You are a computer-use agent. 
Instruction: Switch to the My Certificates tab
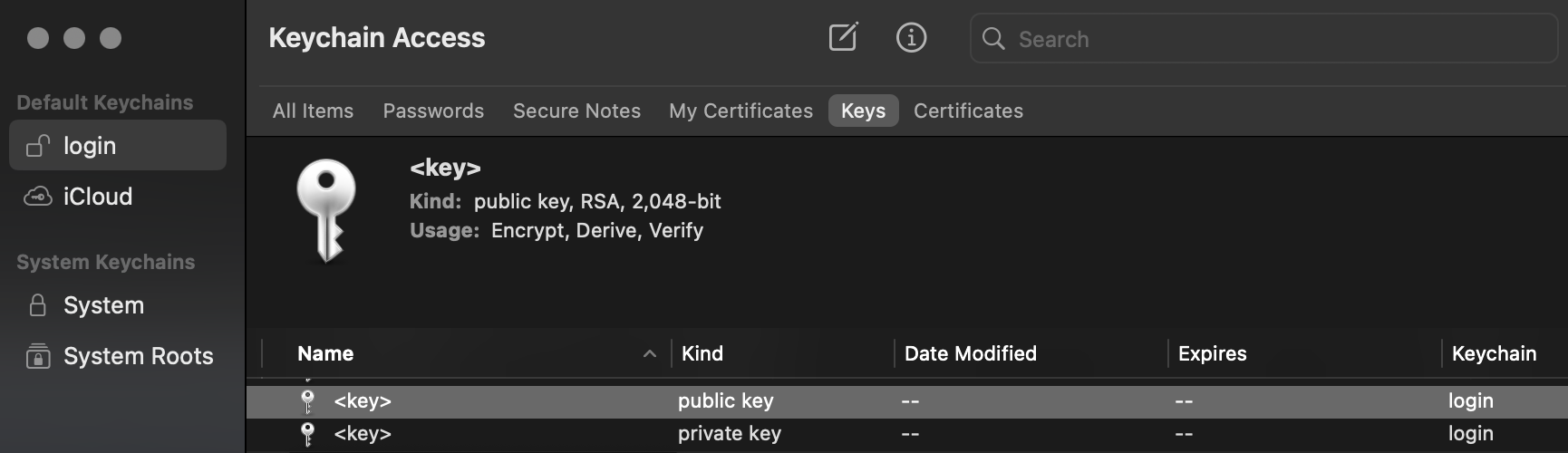coord(740,111)
